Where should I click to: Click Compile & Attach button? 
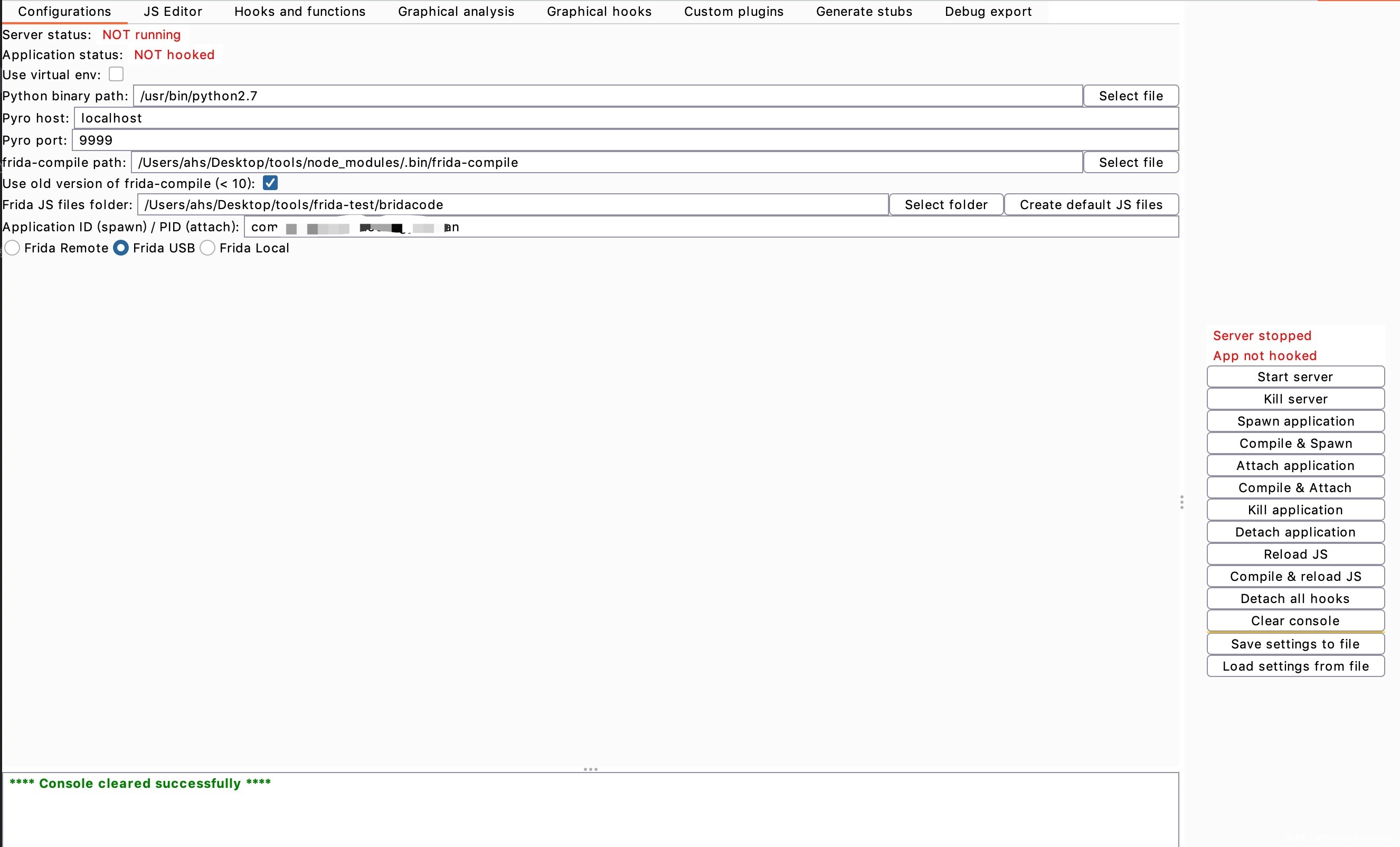click(x=1295, y=488)
